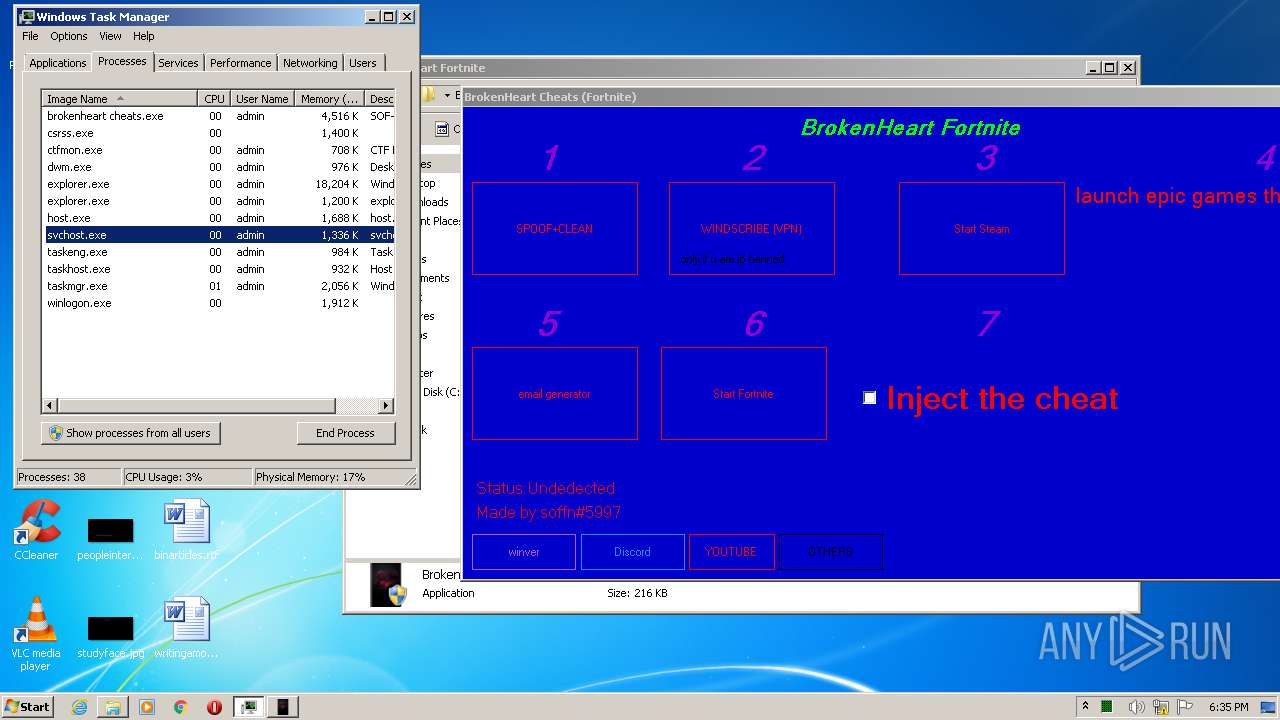
Task: Click the Start Steam button
Action: click(x=982, y=228)
